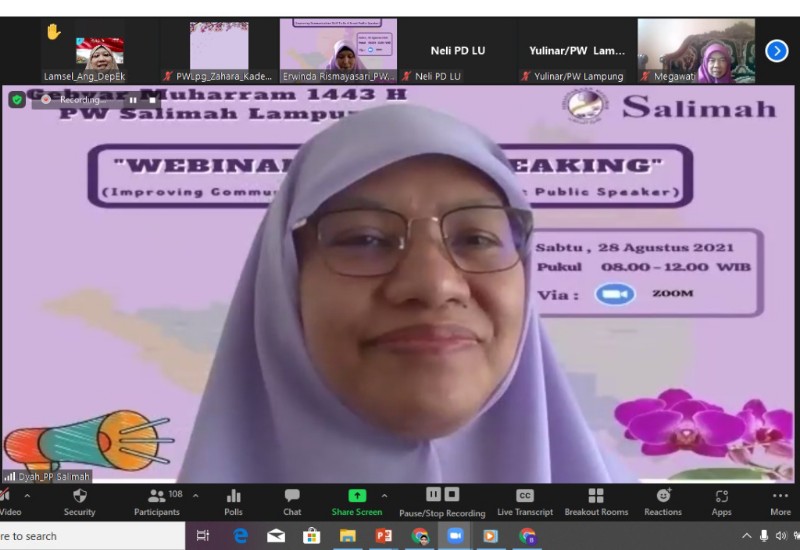Viewport: 800px width, 550px height.
Task: Open the media player icon on taskbar
Action: [x=490, y=536]
